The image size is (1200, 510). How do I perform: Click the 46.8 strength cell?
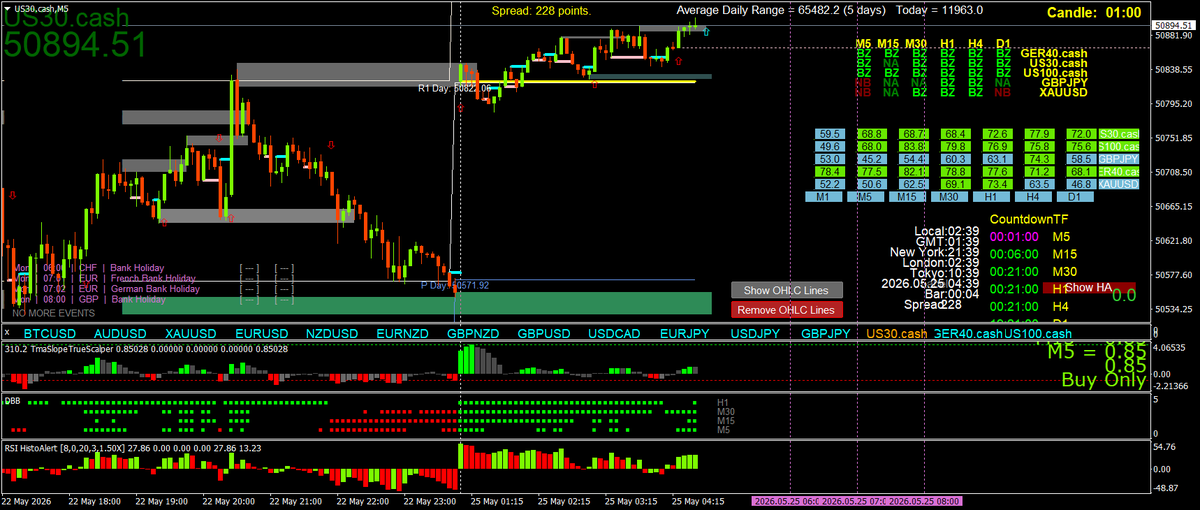click(x=1080, y=185)
